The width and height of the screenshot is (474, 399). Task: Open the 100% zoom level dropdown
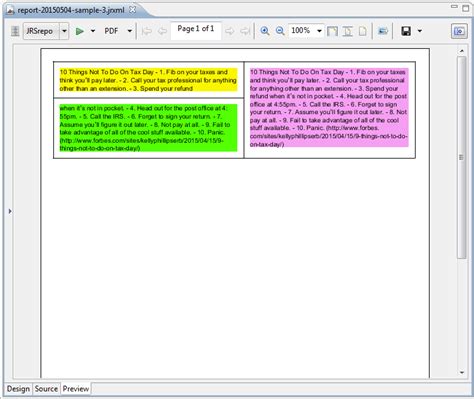point(319,31)
